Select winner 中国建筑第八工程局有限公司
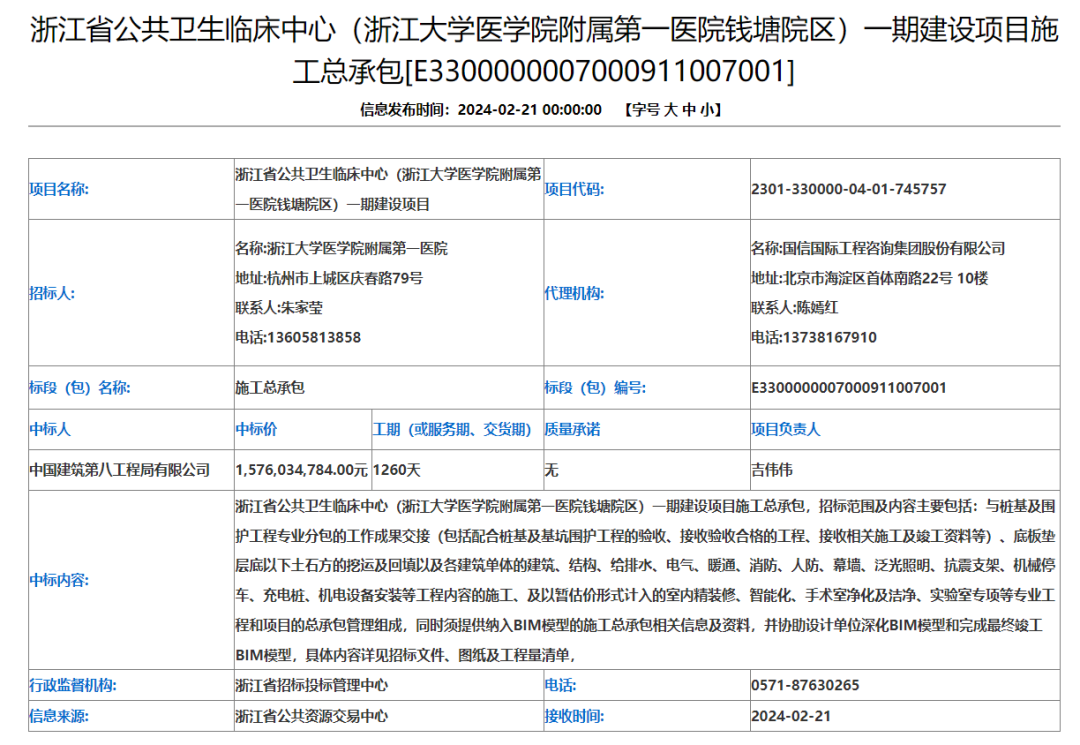1080x745 pixels. click(119, 470)
